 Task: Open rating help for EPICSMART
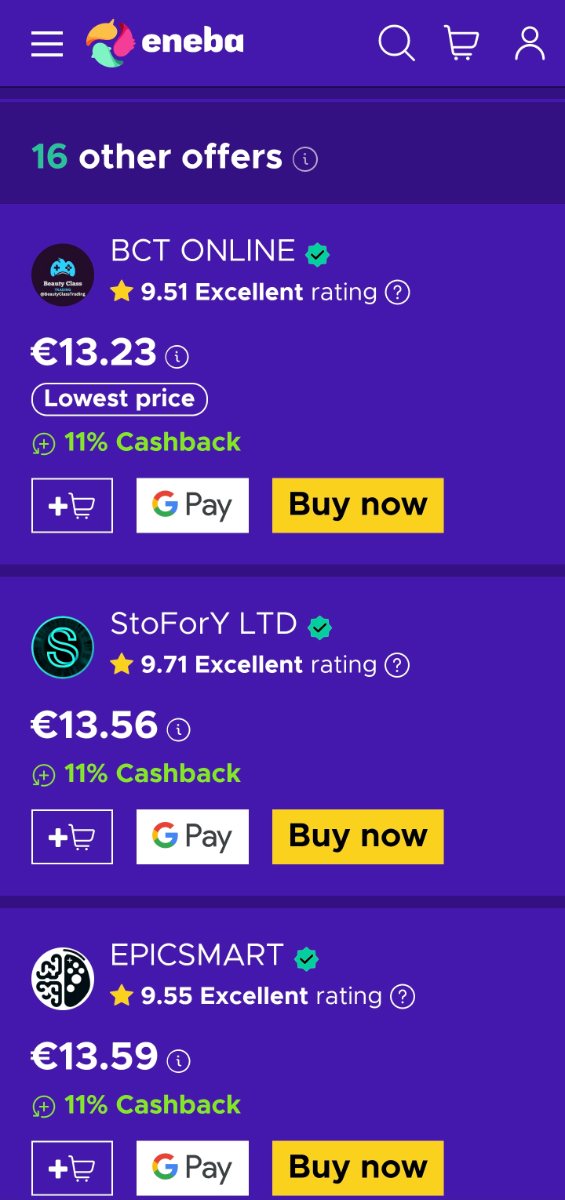pos(402,996)
